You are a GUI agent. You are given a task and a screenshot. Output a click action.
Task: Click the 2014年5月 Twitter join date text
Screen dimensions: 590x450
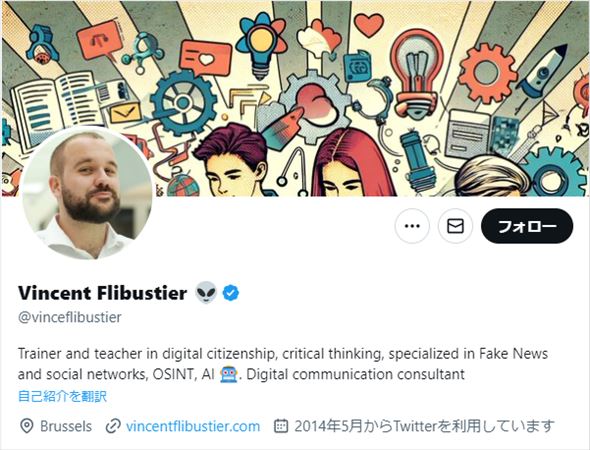click(x=424, y=426)
